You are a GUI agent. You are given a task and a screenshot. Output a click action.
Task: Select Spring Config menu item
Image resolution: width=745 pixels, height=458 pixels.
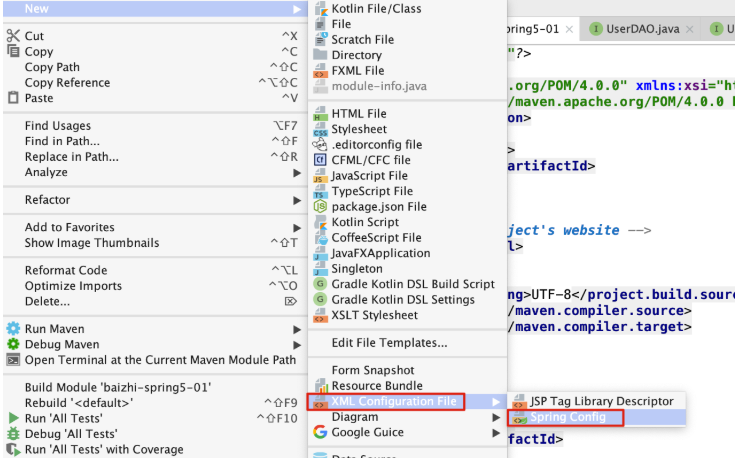pyautogui.click(x=597, y=417)
